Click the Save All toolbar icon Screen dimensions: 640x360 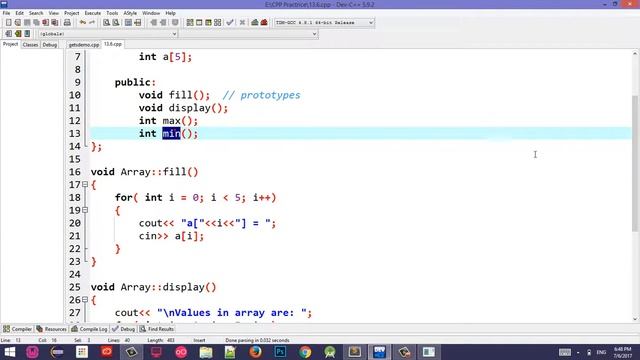point(36,22)
